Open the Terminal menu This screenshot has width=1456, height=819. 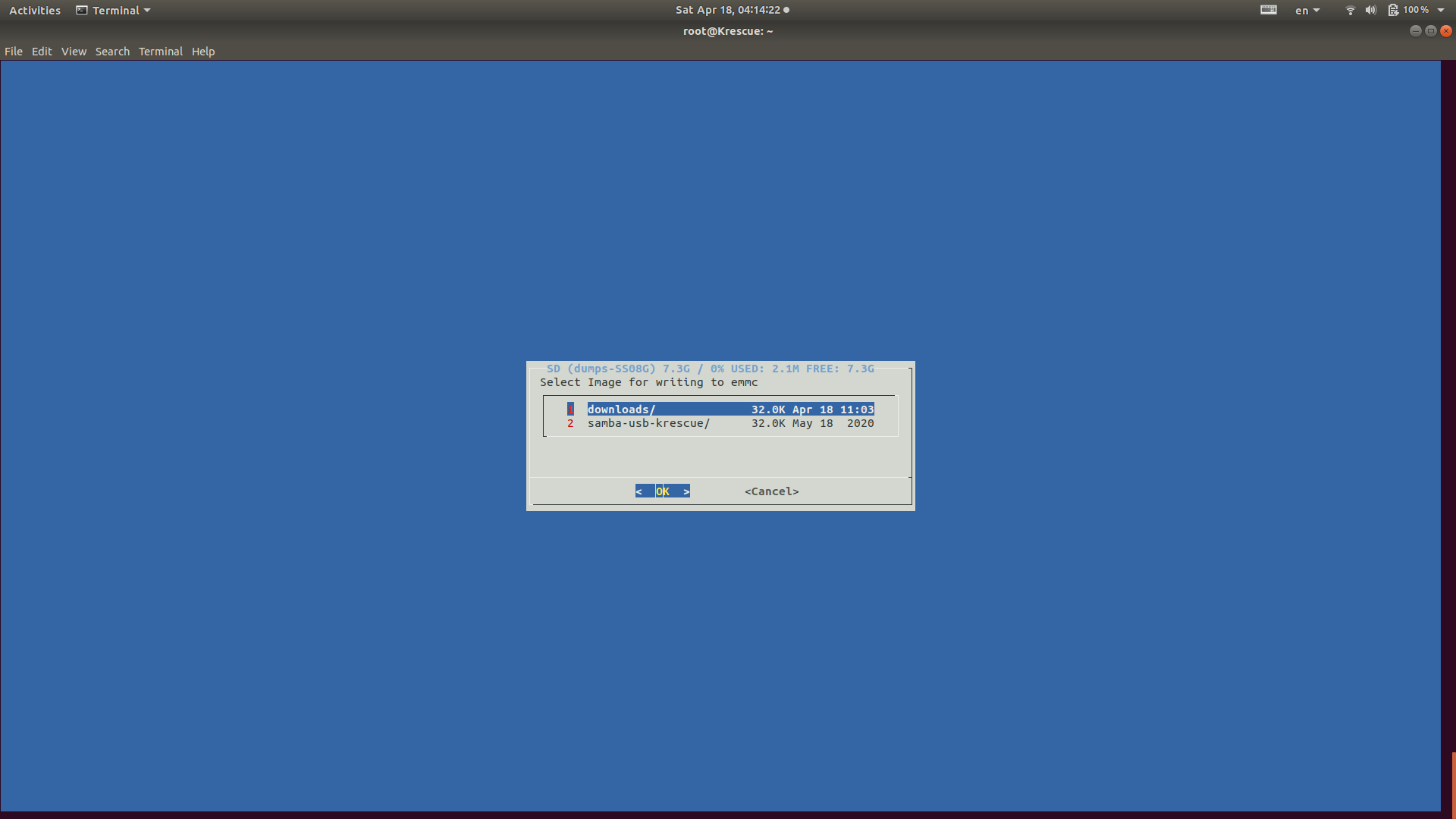tap(160, 52)
